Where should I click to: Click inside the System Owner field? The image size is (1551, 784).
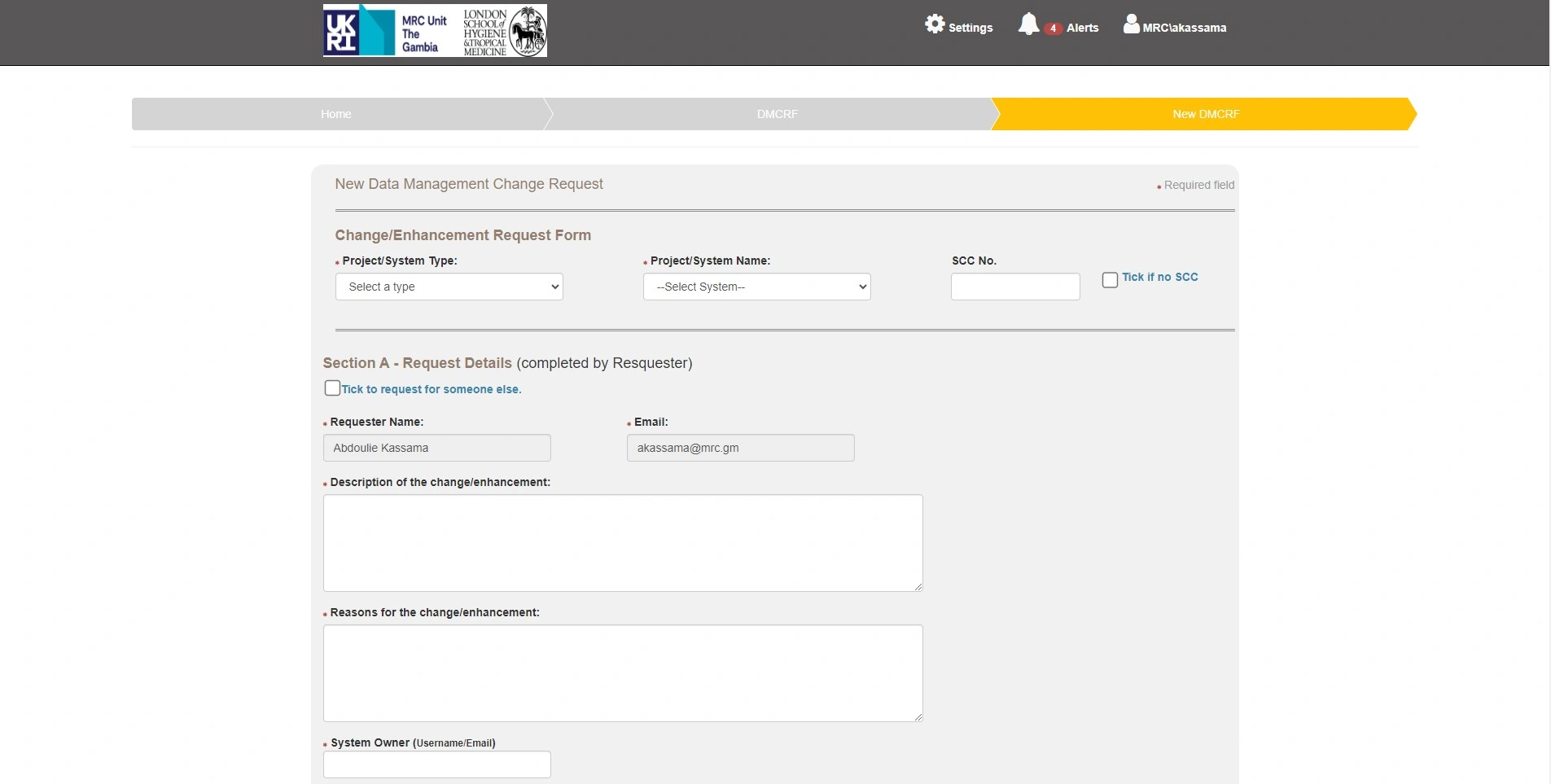click(x=436, y=764)
